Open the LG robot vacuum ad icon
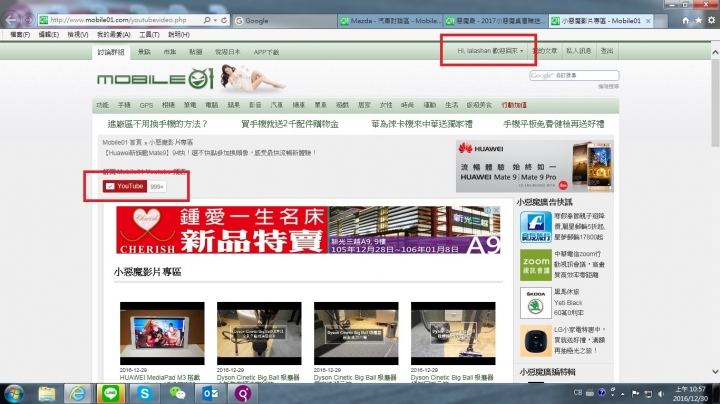720x404 pixels. coord(535,341)
